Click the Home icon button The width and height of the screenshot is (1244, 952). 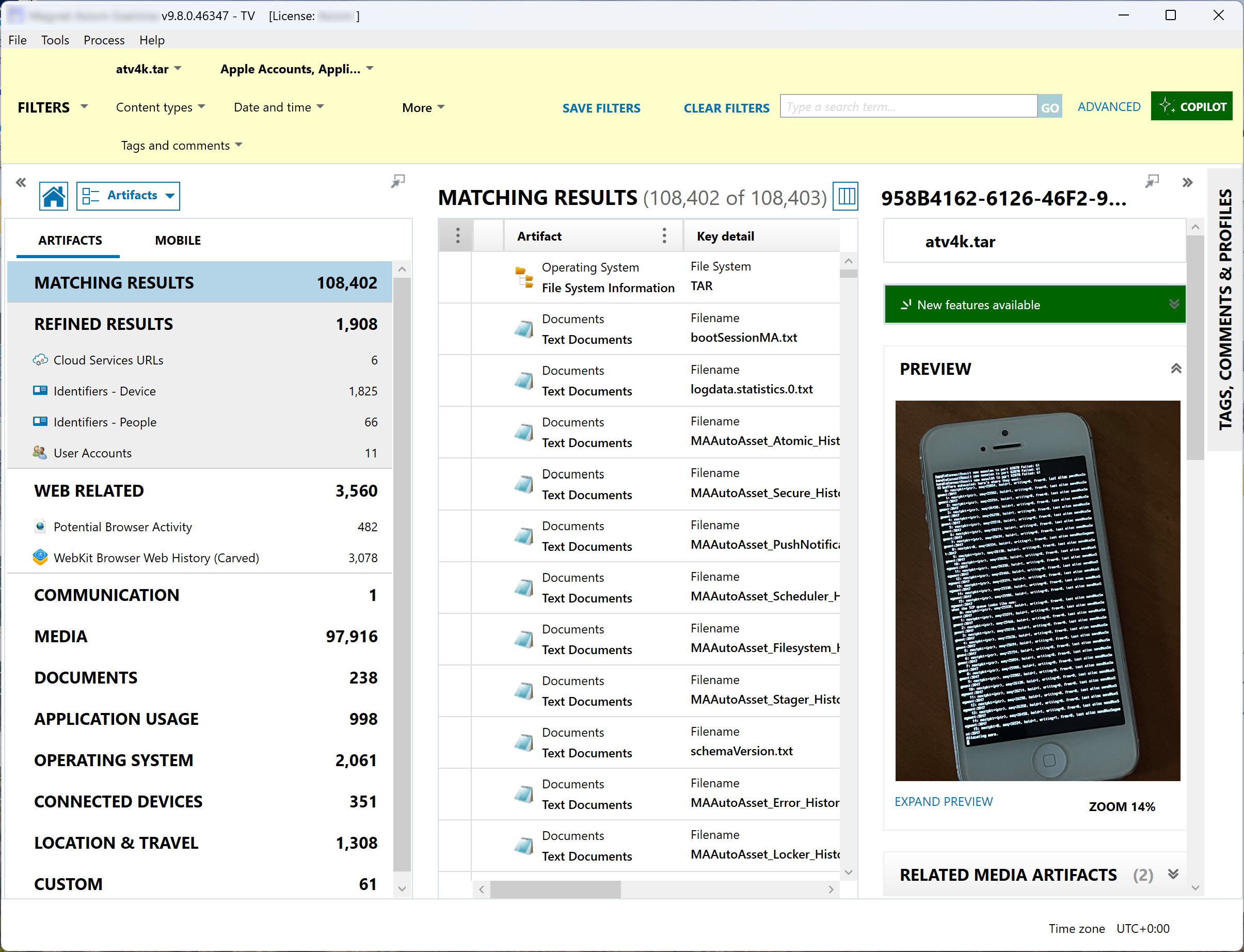53,196
